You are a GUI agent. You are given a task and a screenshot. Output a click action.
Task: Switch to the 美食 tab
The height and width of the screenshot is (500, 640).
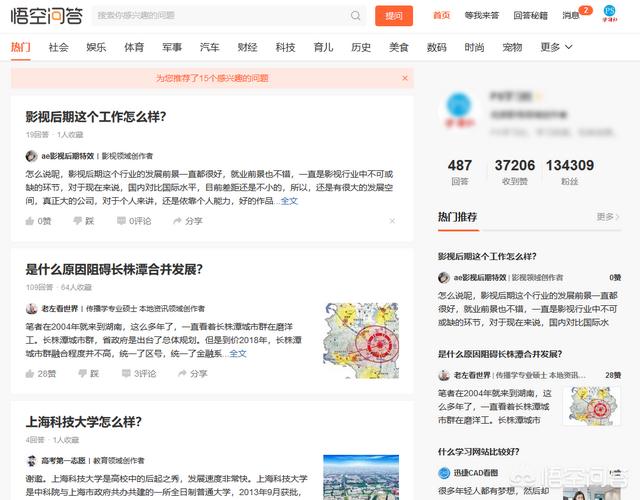[x=399, y=47]
